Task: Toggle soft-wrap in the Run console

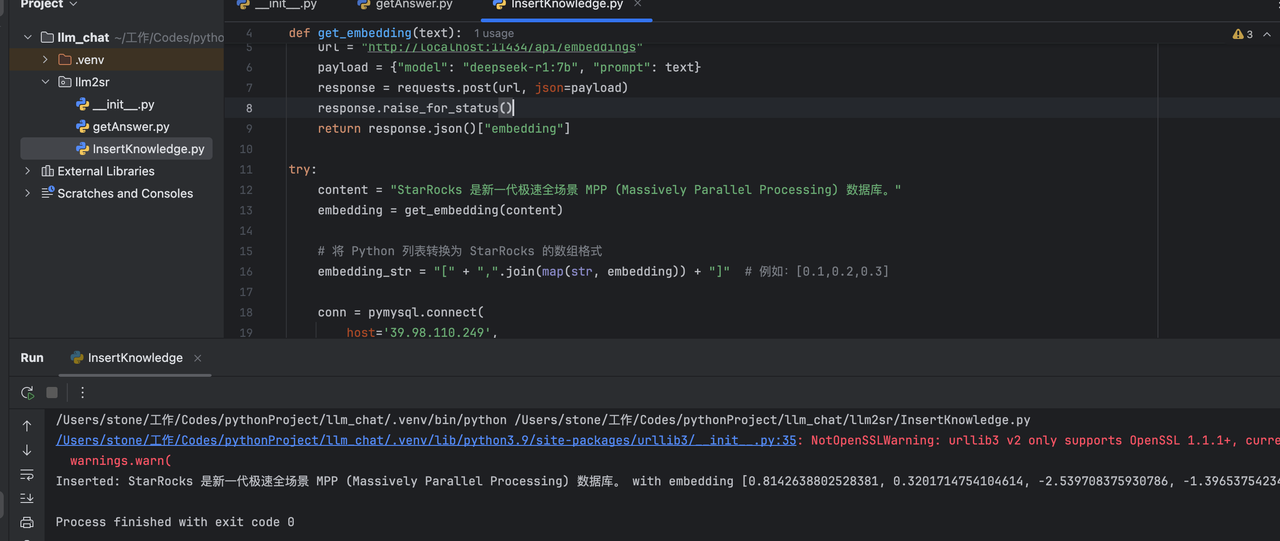Action: [27, 474]
